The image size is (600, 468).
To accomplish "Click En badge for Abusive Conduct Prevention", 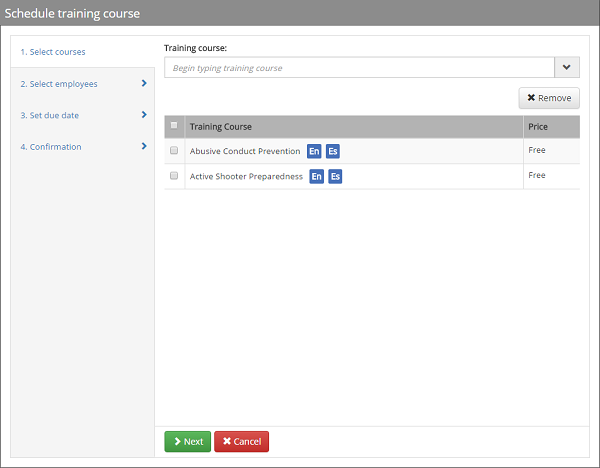I will tap(314, 151).
